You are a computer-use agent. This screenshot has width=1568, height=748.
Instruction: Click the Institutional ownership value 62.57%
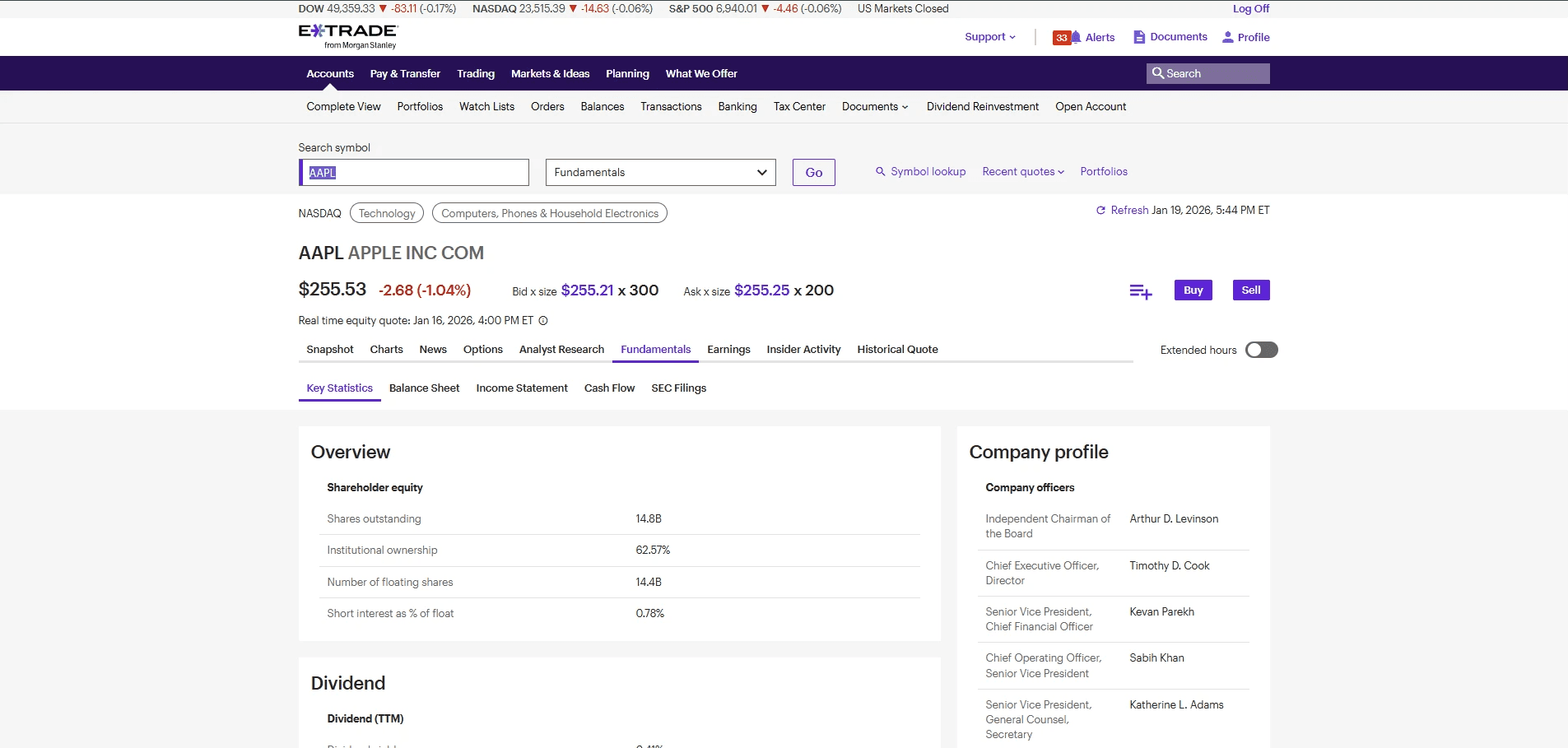(x=653, y=551)
